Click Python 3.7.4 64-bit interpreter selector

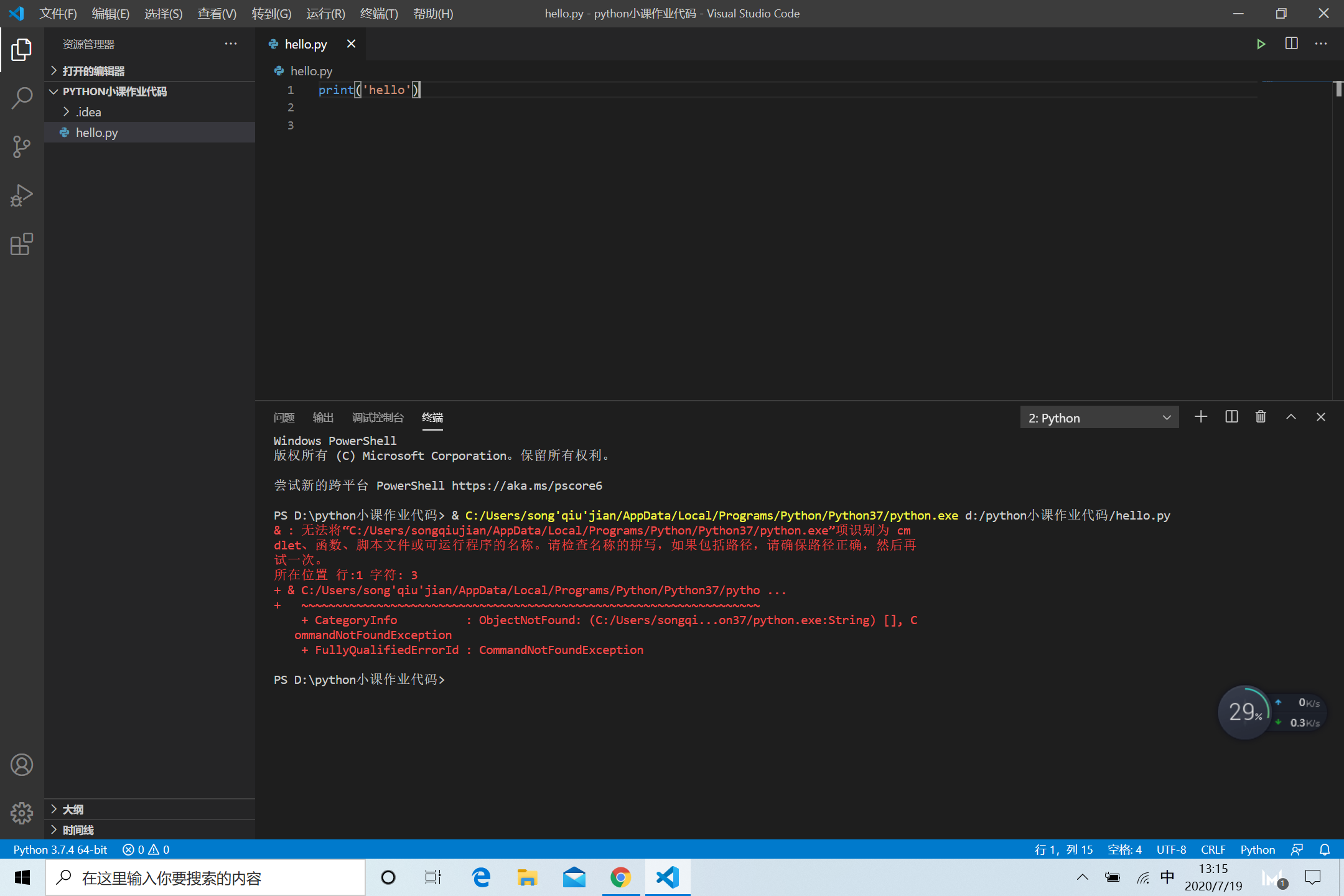click(x=60, y=849)
